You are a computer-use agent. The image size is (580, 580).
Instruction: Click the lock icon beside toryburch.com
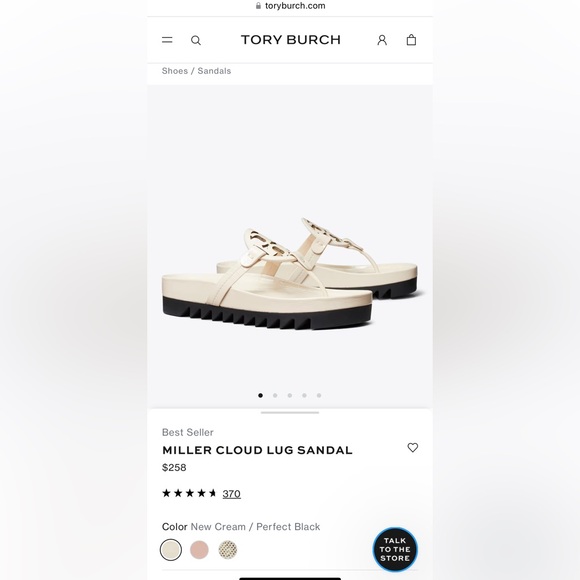[258, 6]
